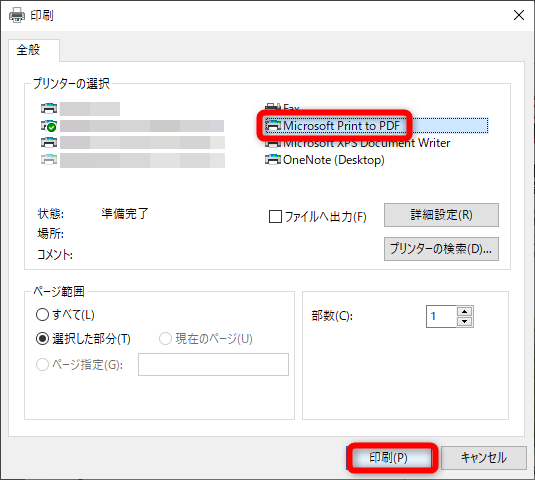
Task: Click the Microsoft Print to PDF printer icon
Action: 273,126
